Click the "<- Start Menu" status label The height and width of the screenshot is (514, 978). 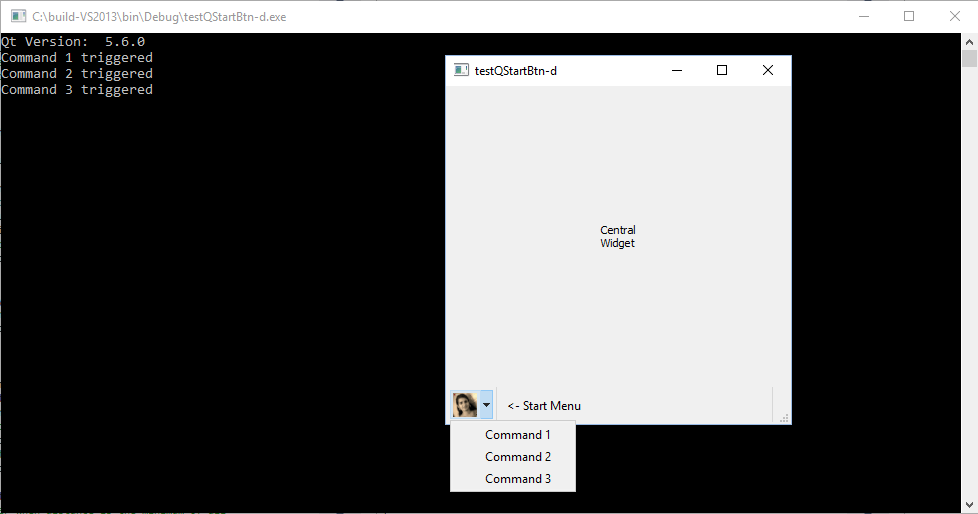click(544, 405)
